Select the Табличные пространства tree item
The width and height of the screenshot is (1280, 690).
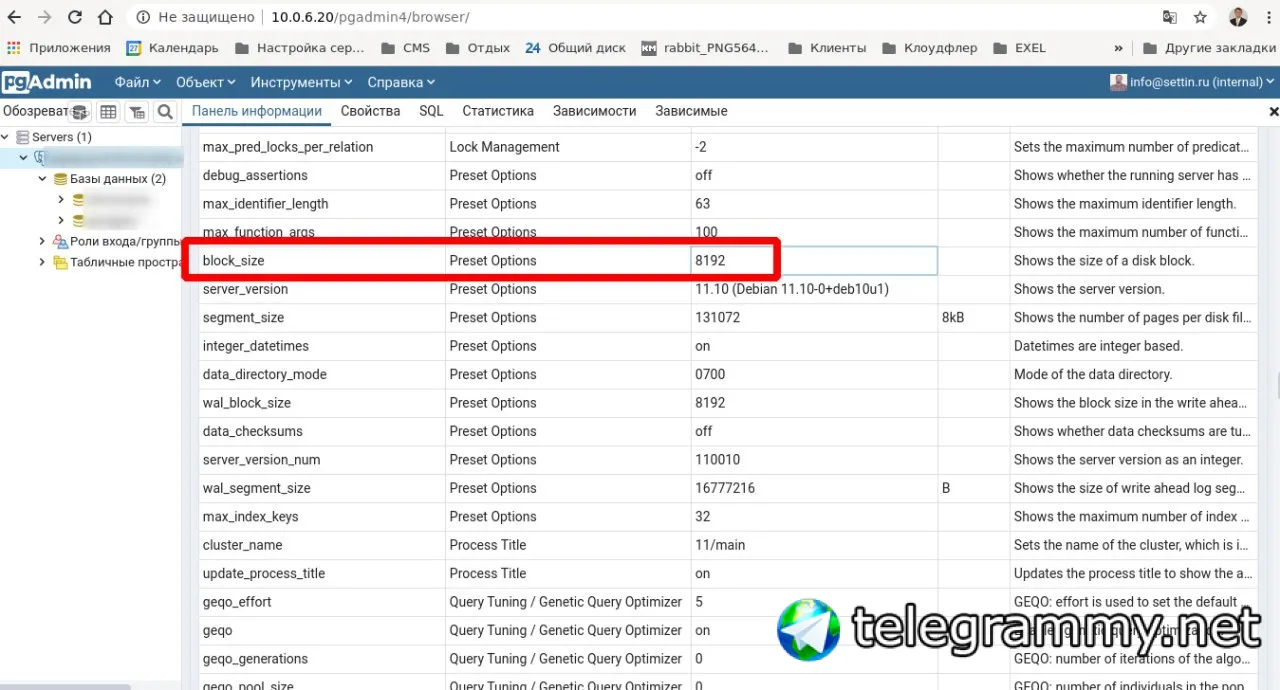click(x=126, y=262)
